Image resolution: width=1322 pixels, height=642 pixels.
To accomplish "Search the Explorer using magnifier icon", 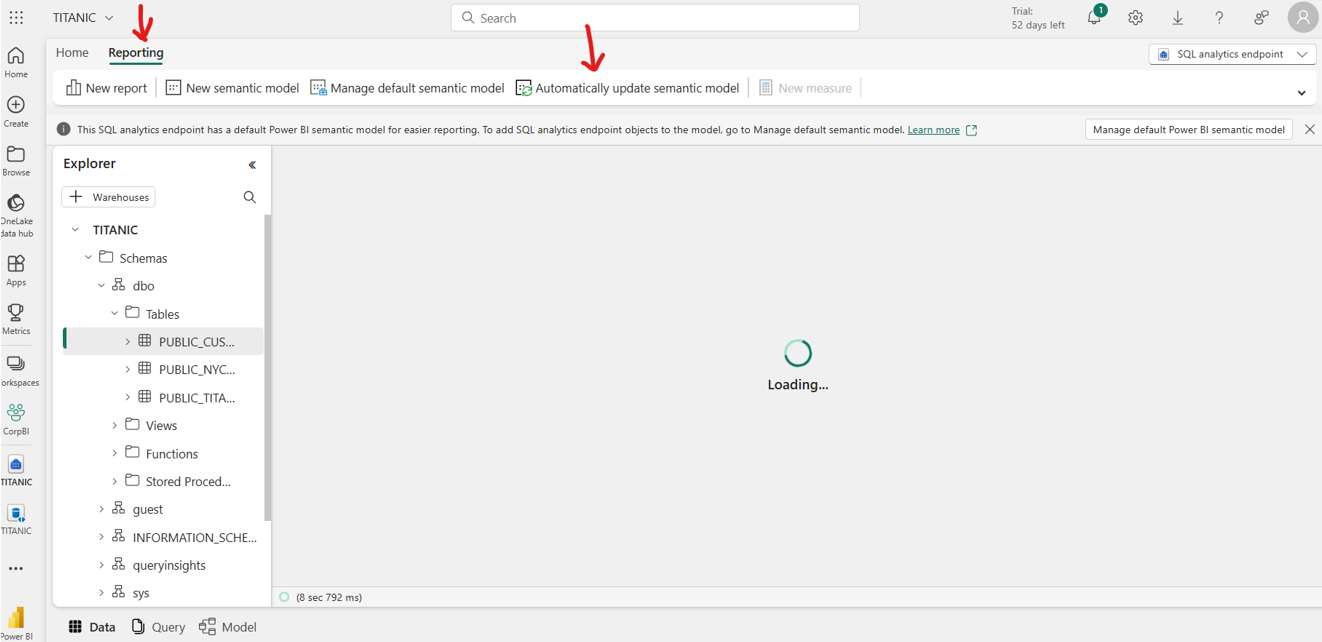I will 249,197.
